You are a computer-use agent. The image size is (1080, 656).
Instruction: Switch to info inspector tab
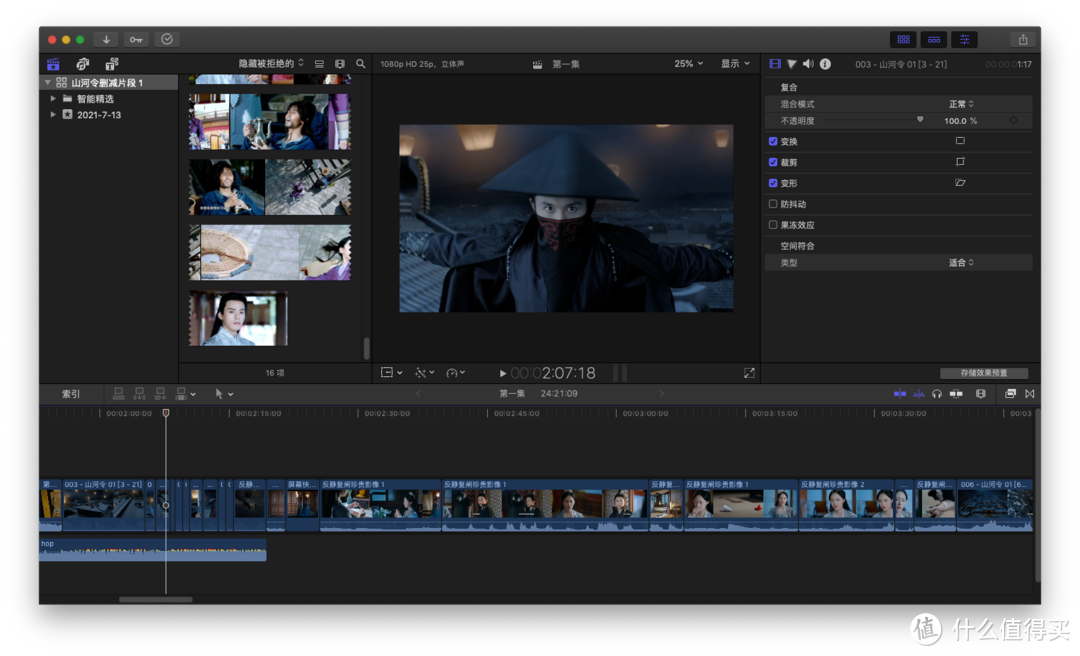point(825,64)
